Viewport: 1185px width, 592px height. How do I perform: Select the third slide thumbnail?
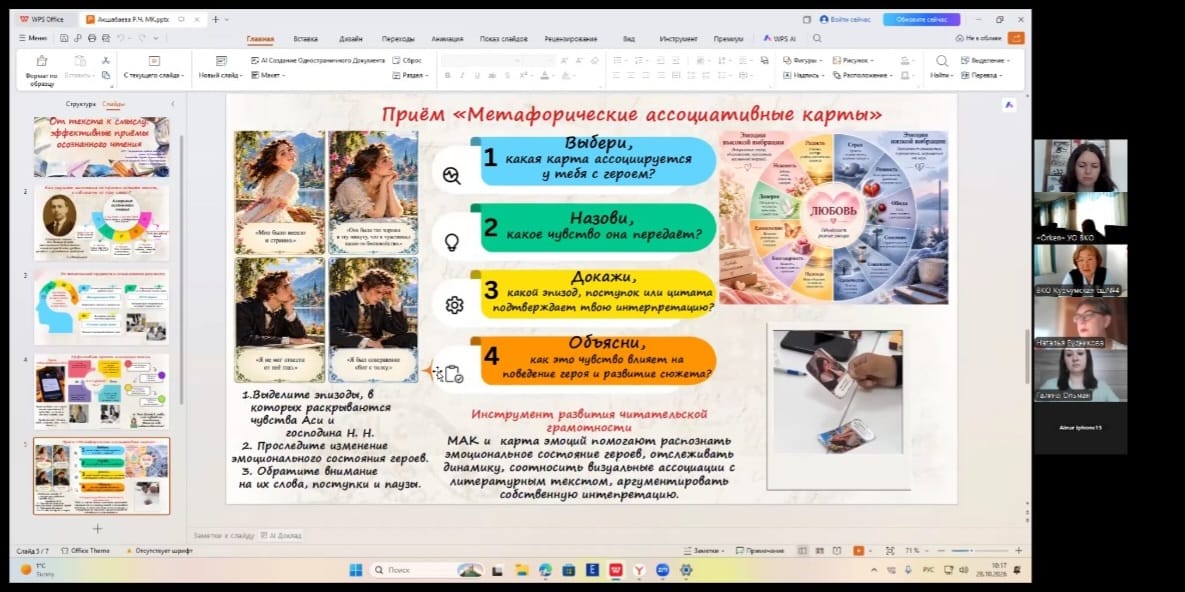101,307
